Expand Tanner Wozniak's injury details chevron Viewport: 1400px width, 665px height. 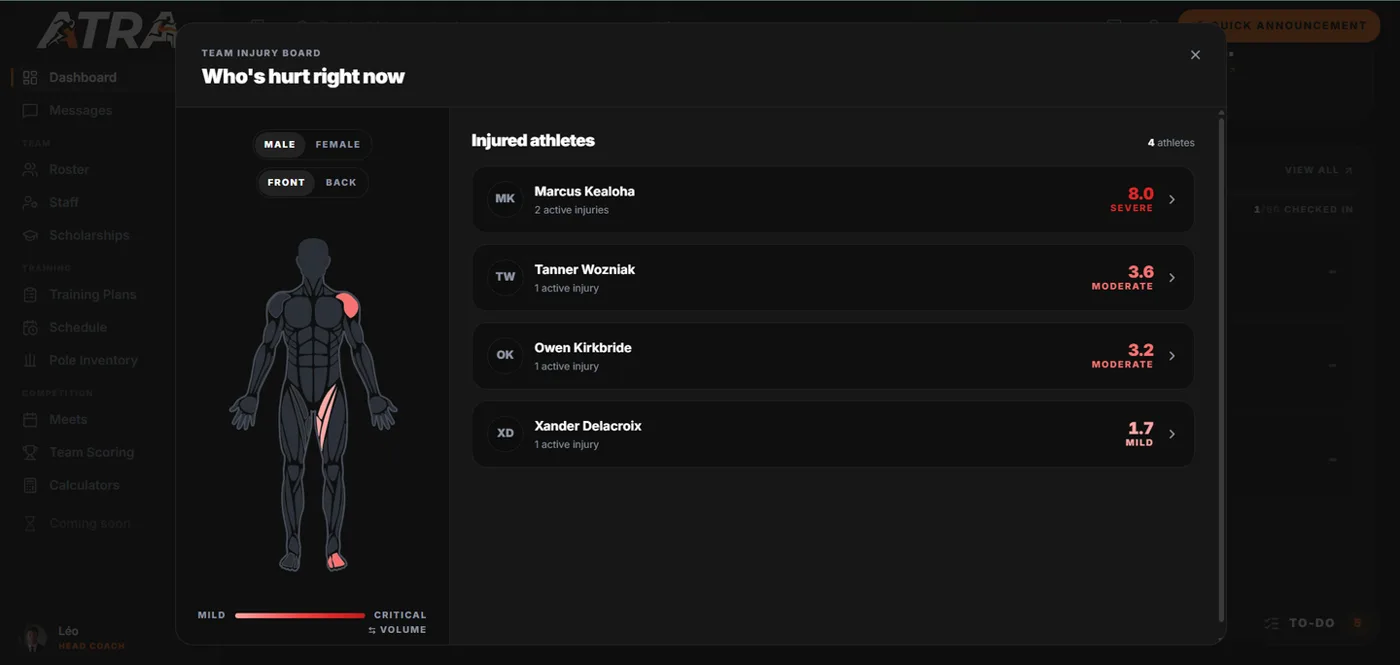point(1172,278)
